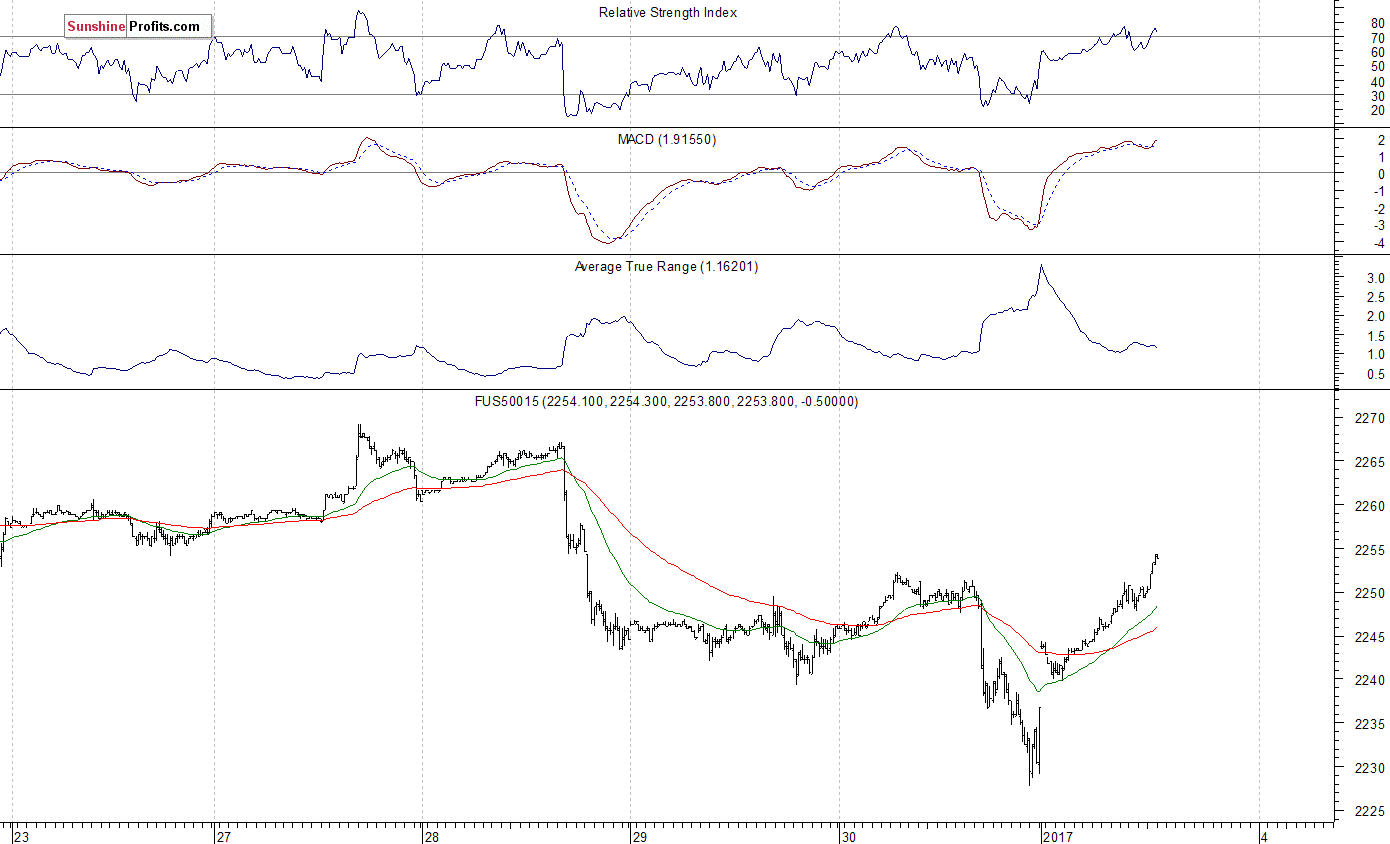Click the 2240 price axis value
The width and height of the screenshot is (1390, 844).
(x=1369, y=680)
